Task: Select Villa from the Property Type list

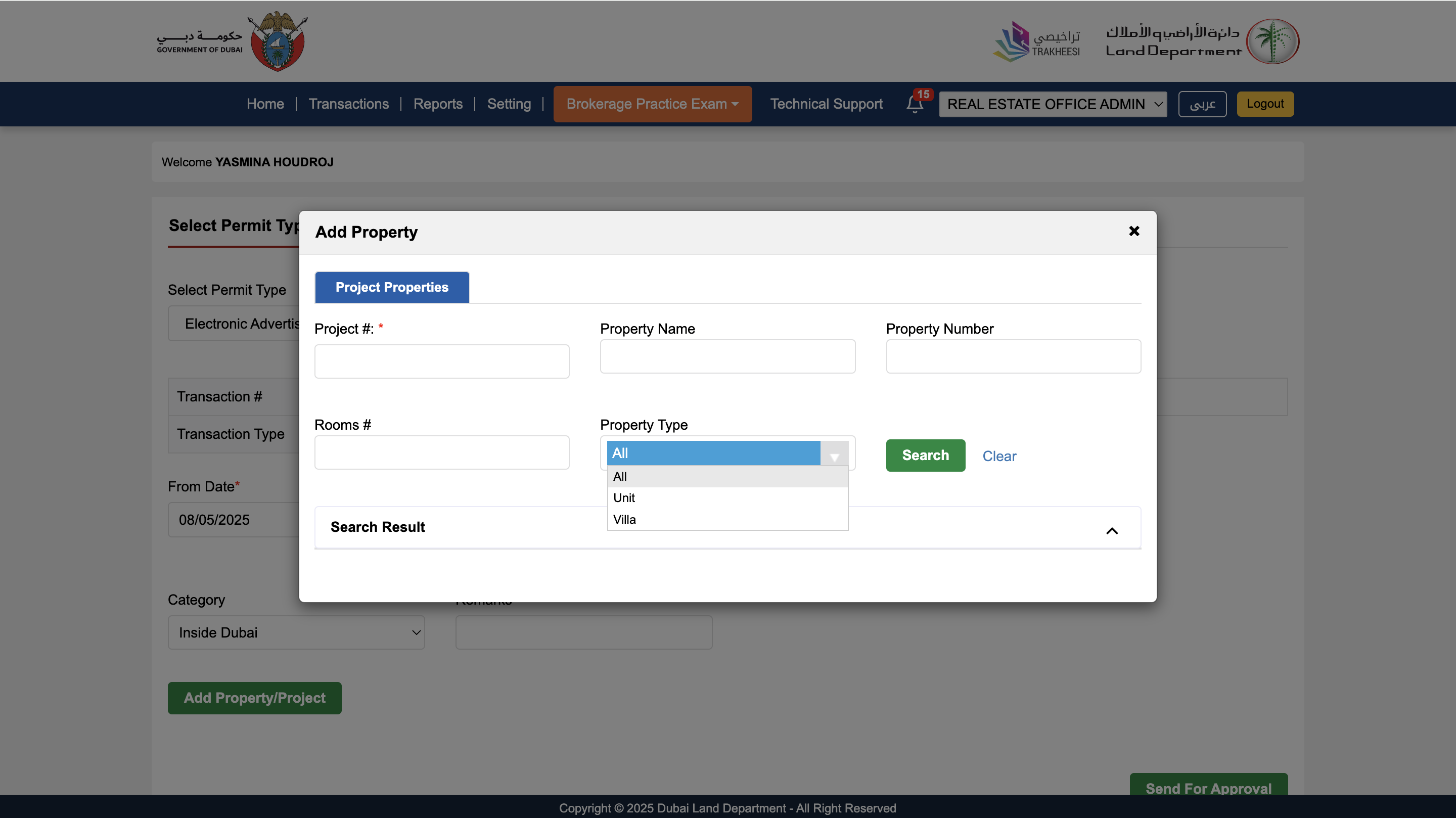Action: (x=624, y=519)
